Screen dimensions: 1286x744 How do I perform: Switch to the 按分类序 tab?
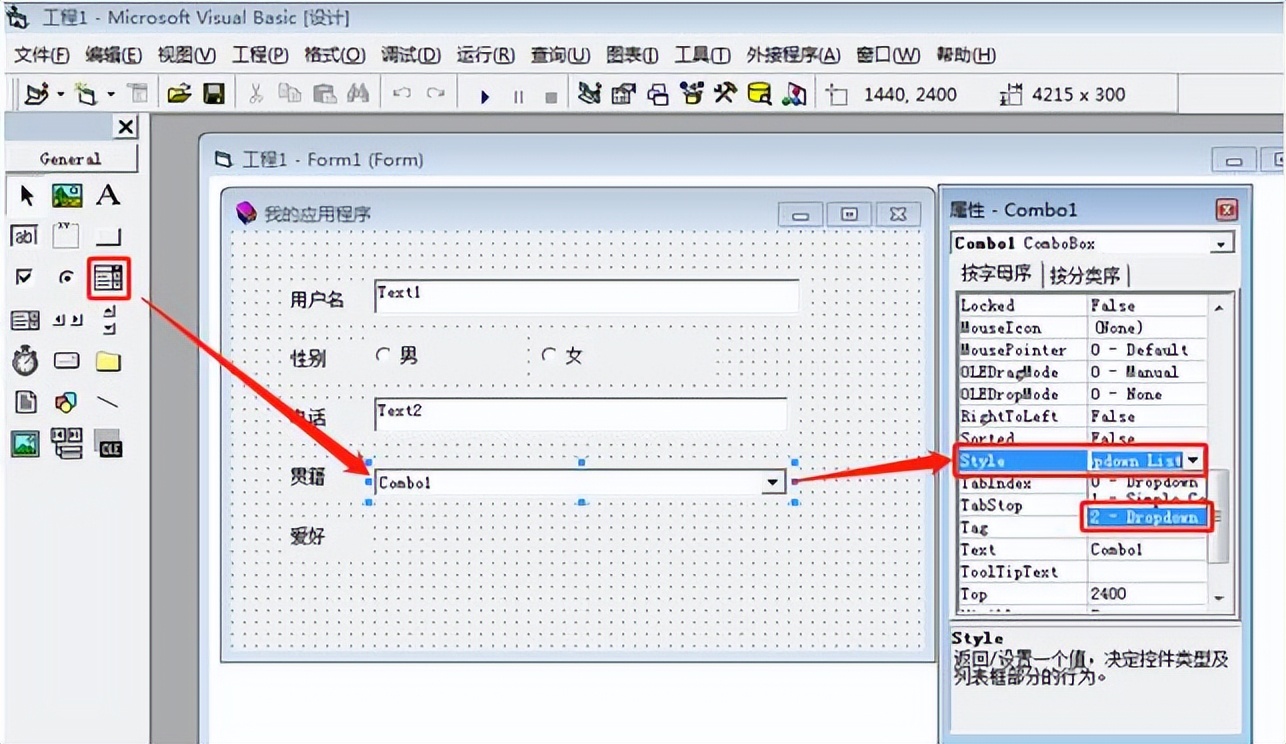[x=1085, y=275]
